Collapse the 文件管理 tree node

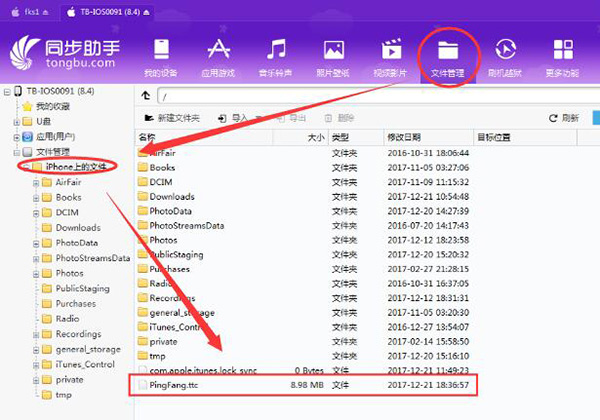[16, 153]
